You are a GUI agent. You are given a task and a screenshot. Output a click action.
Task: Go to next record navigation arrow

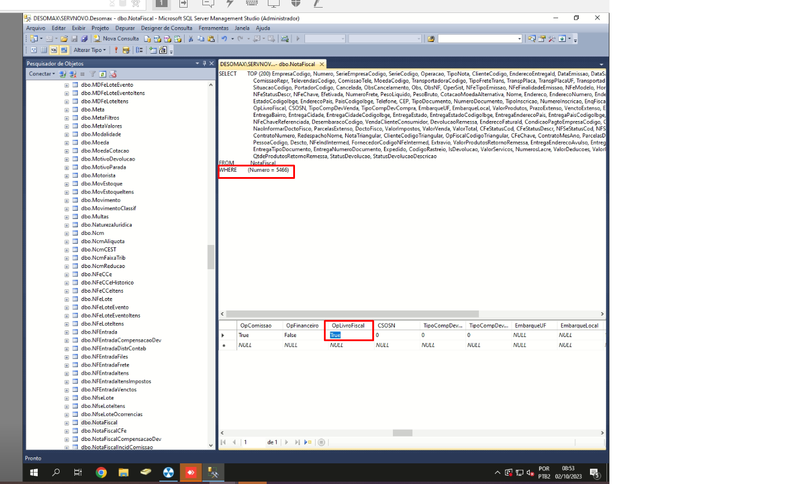286,442
